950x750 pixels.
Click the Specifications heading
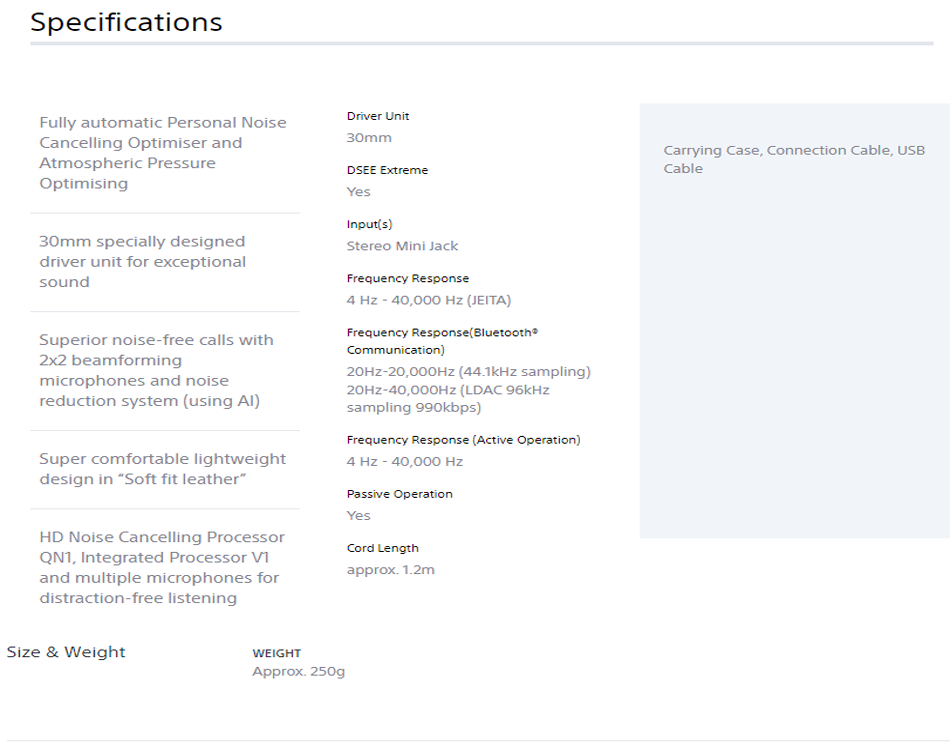click(x=126, y=23)
